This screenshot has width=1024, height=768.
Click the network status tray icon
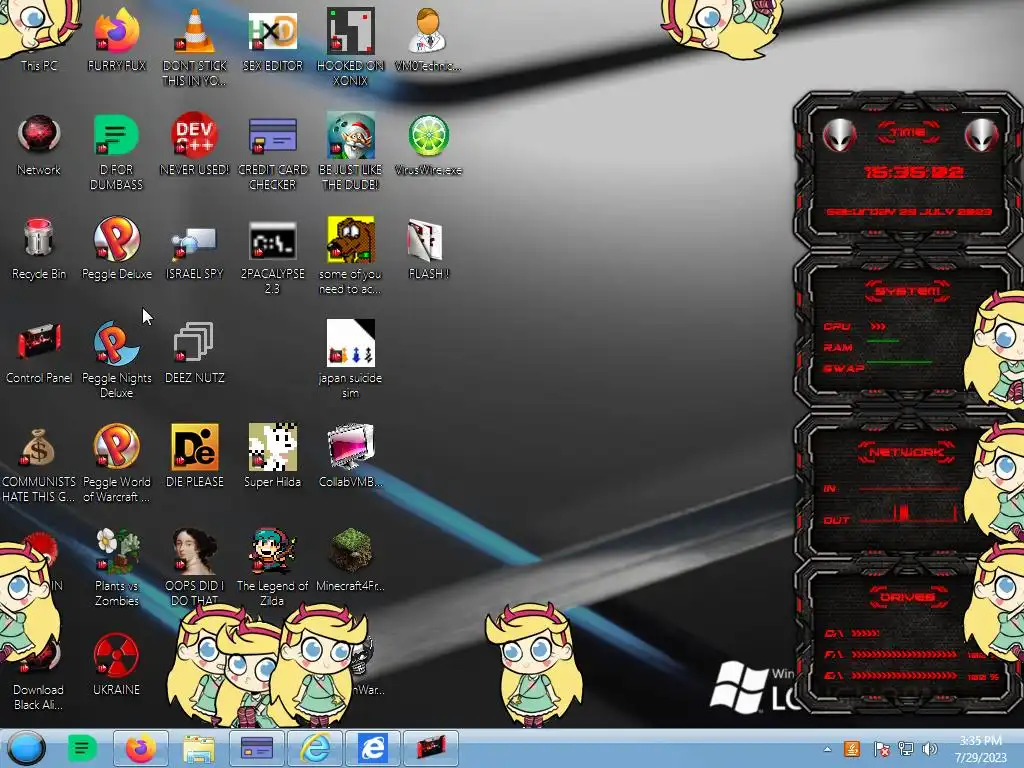(906, 749)
